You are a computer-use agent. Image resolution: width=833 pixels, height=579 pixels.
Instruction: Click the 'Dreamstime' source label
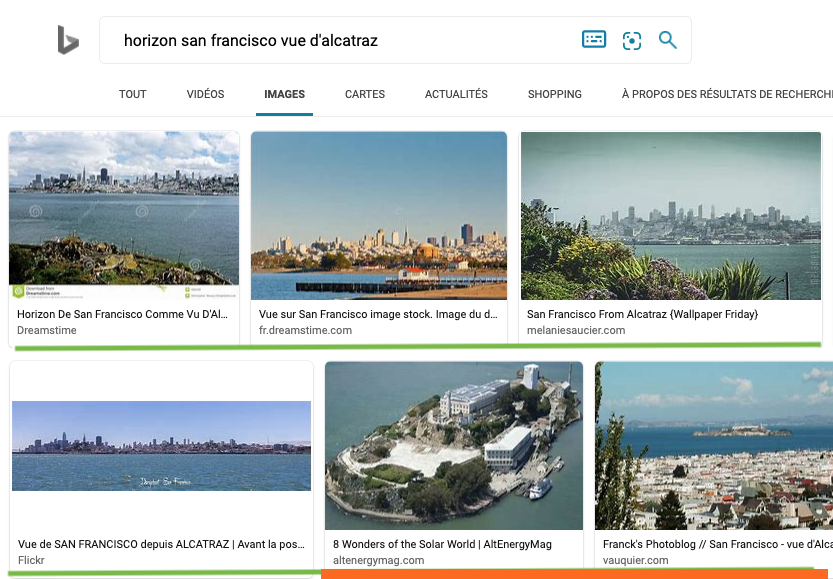pyautogui.click(x=47, y=330)
